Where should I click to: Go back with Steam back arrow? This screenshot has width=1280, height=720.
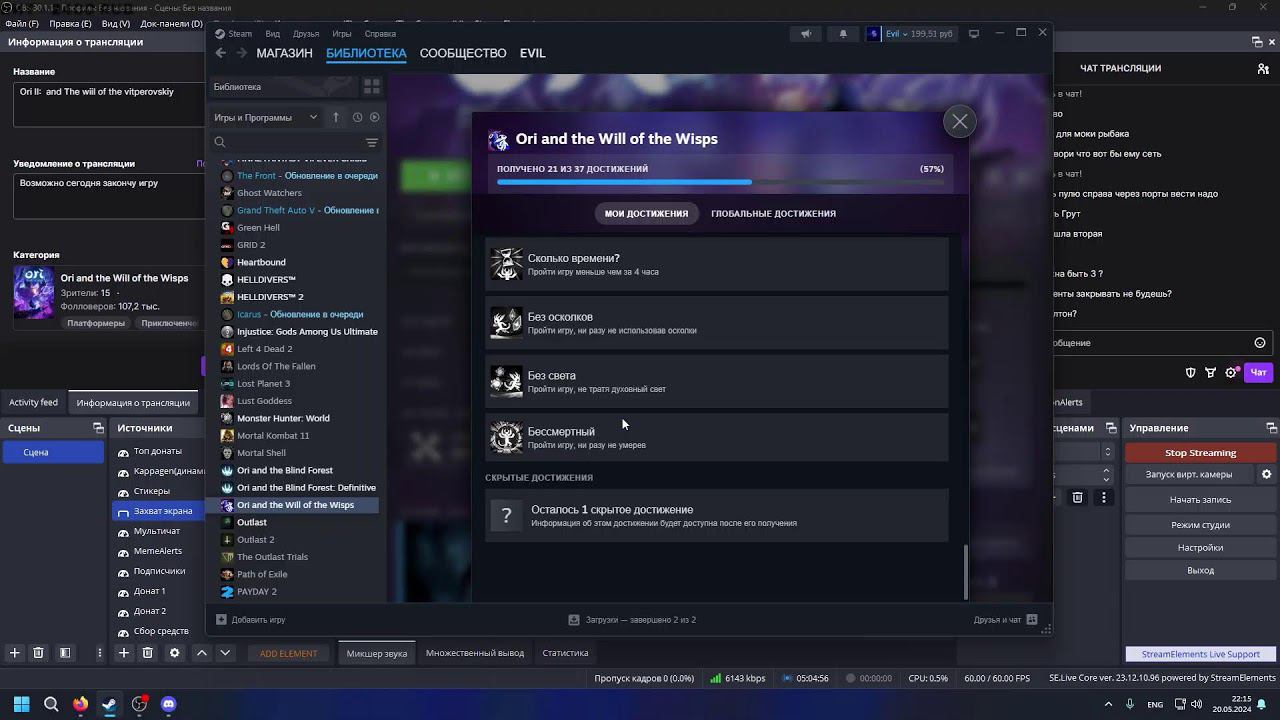221,53
